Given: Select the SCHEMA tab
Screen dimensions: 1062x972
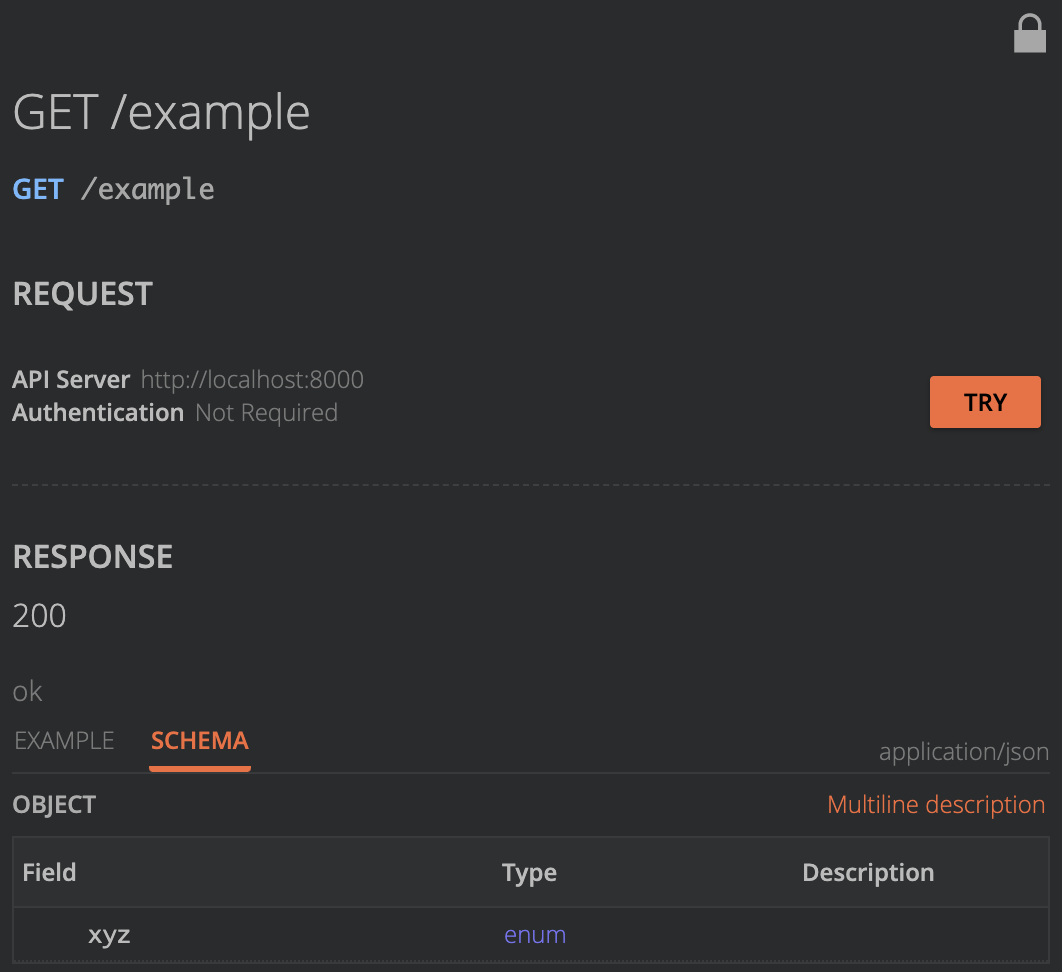Looking at the screenshot, I should pos(200,741).
